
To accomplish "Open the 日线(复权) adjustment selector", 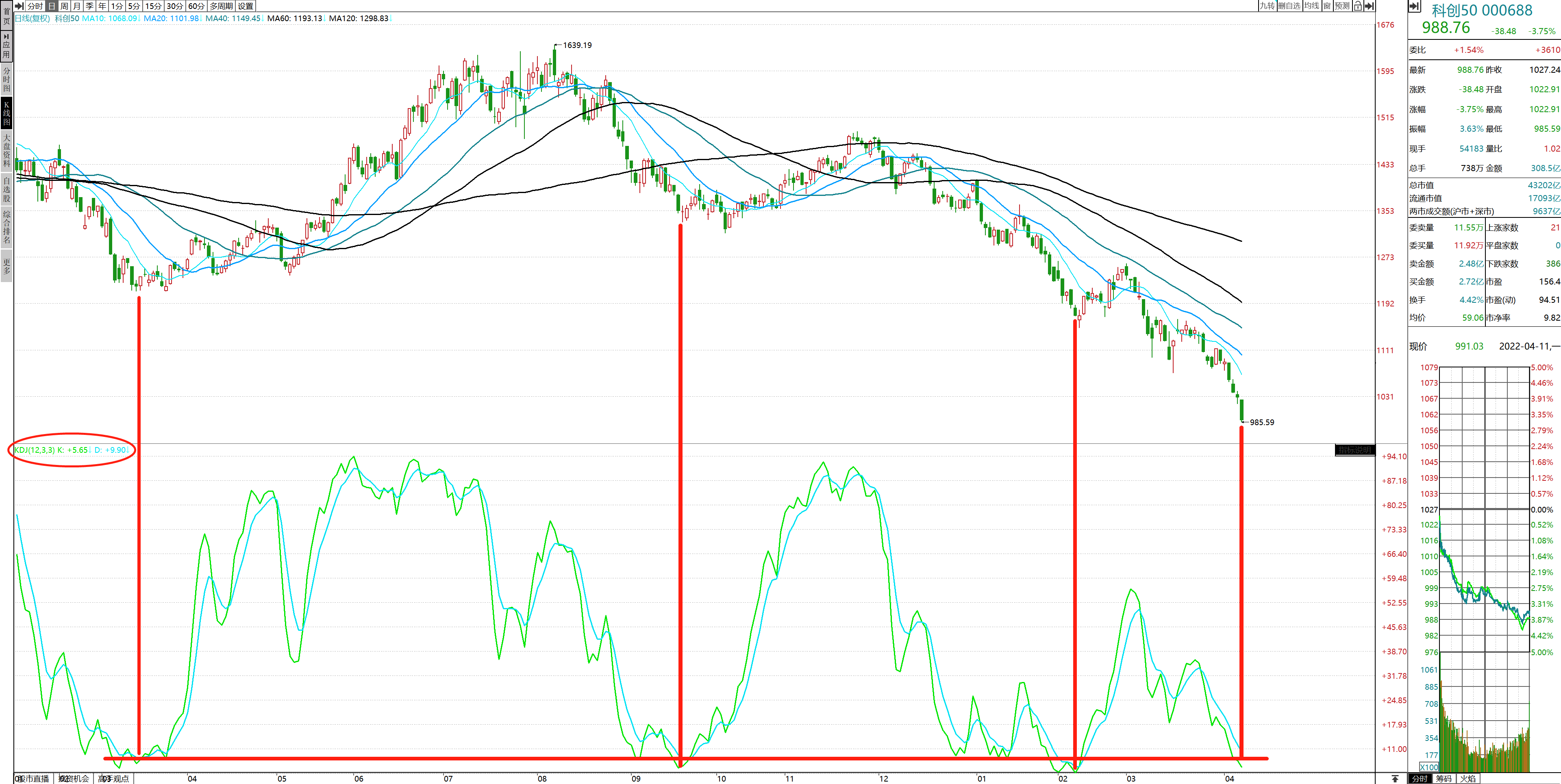I will (x=33, y=18).
